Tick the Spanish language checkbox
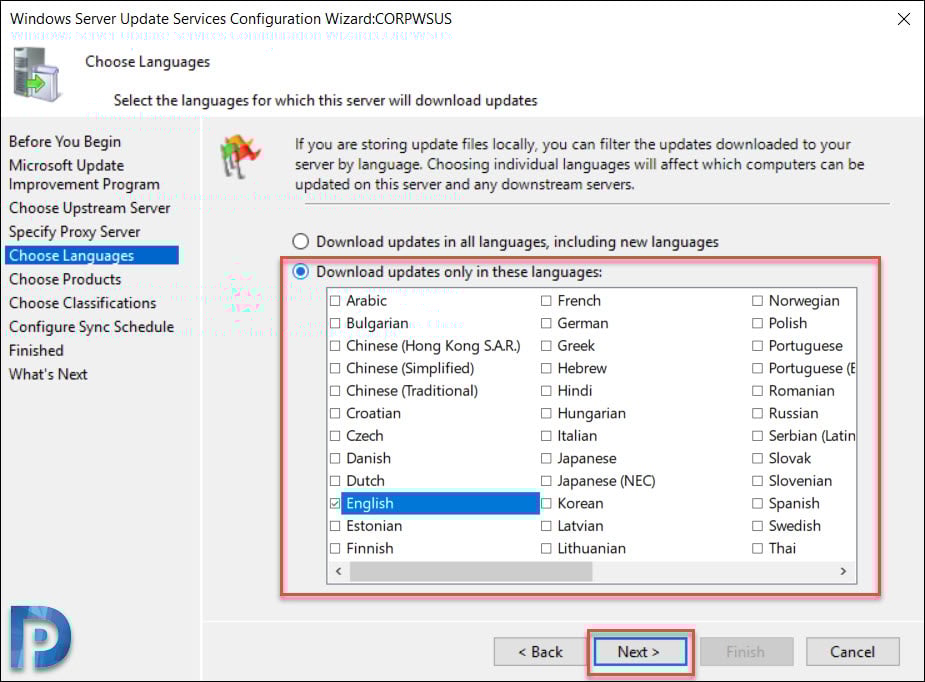The height and width of the screenshot is (682, 925). [757, 503]
